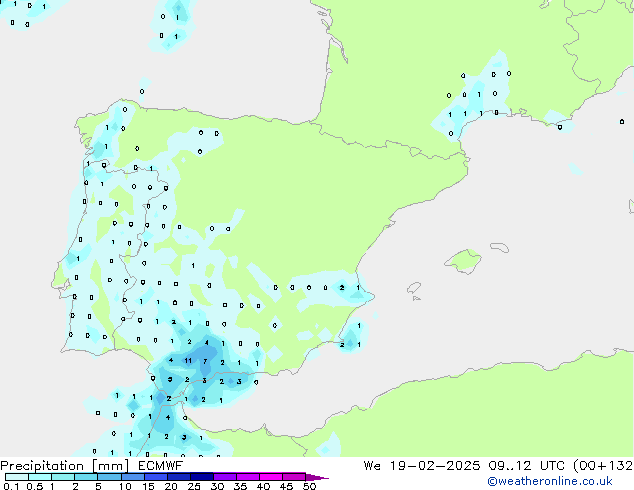Click the '19-02-2025' date text
This screenshot has height=490, width=634.
(x=435, y=466)
